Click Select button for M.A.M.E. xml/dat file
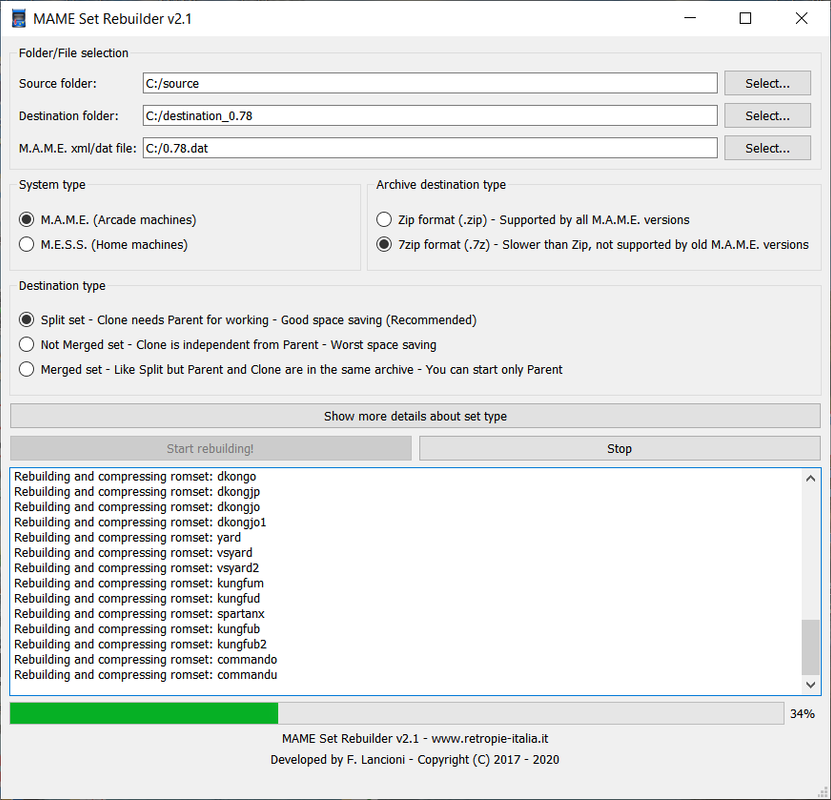The height and width of the screenshot is (800, 831). point(767,148)
